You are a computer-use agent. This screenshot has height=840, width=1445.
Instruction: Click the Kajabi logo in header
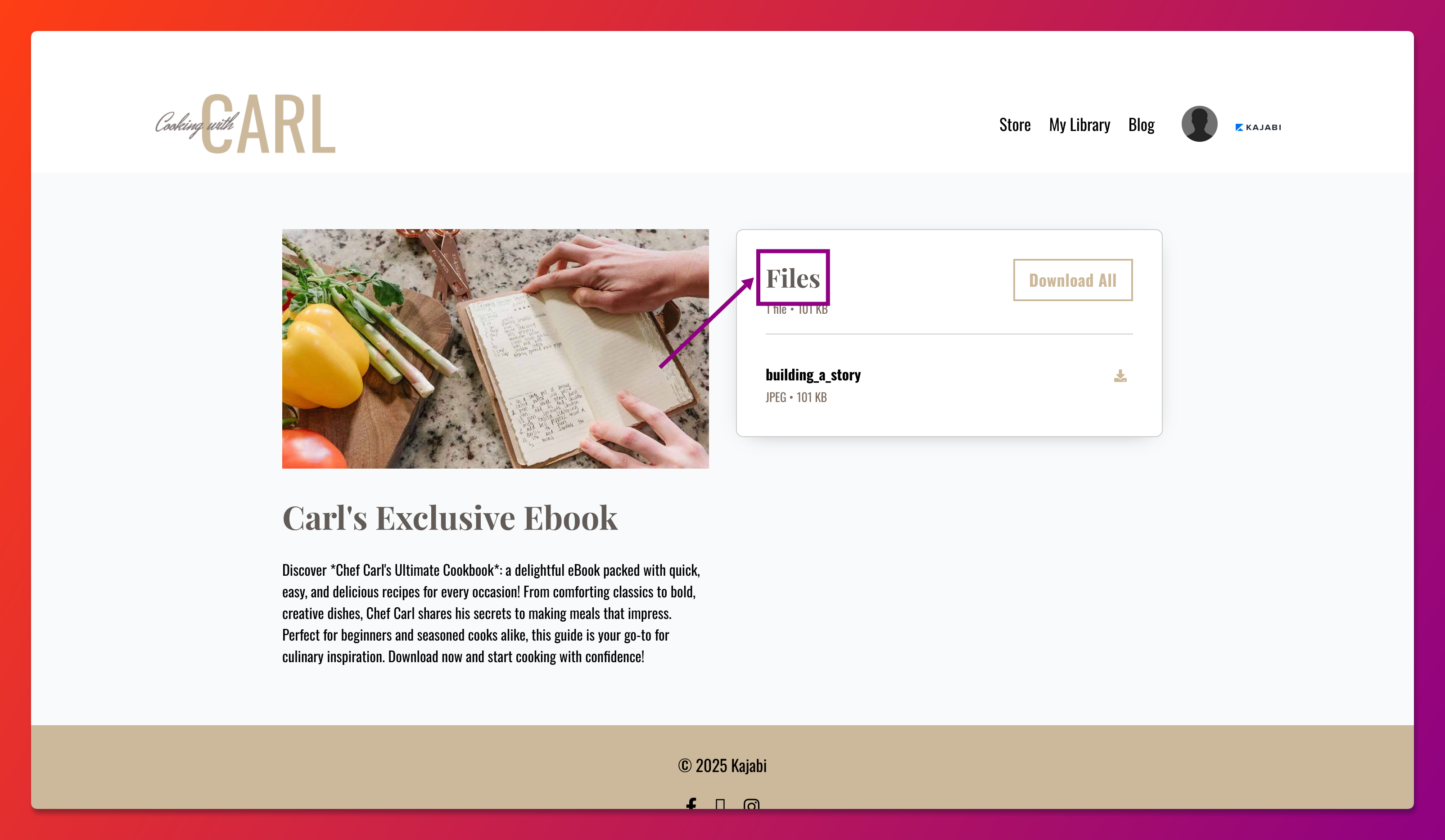pos(1258,127)
